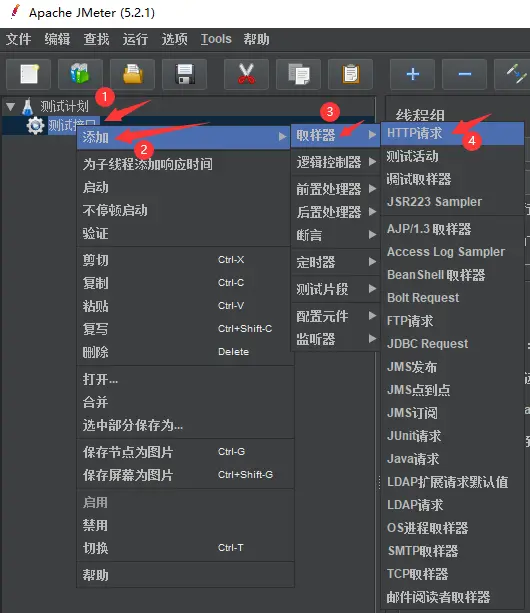Click the Copy toolbar icon
This screenshot has width=530, height=613.
pyautogui.click(x=298, y=74)
